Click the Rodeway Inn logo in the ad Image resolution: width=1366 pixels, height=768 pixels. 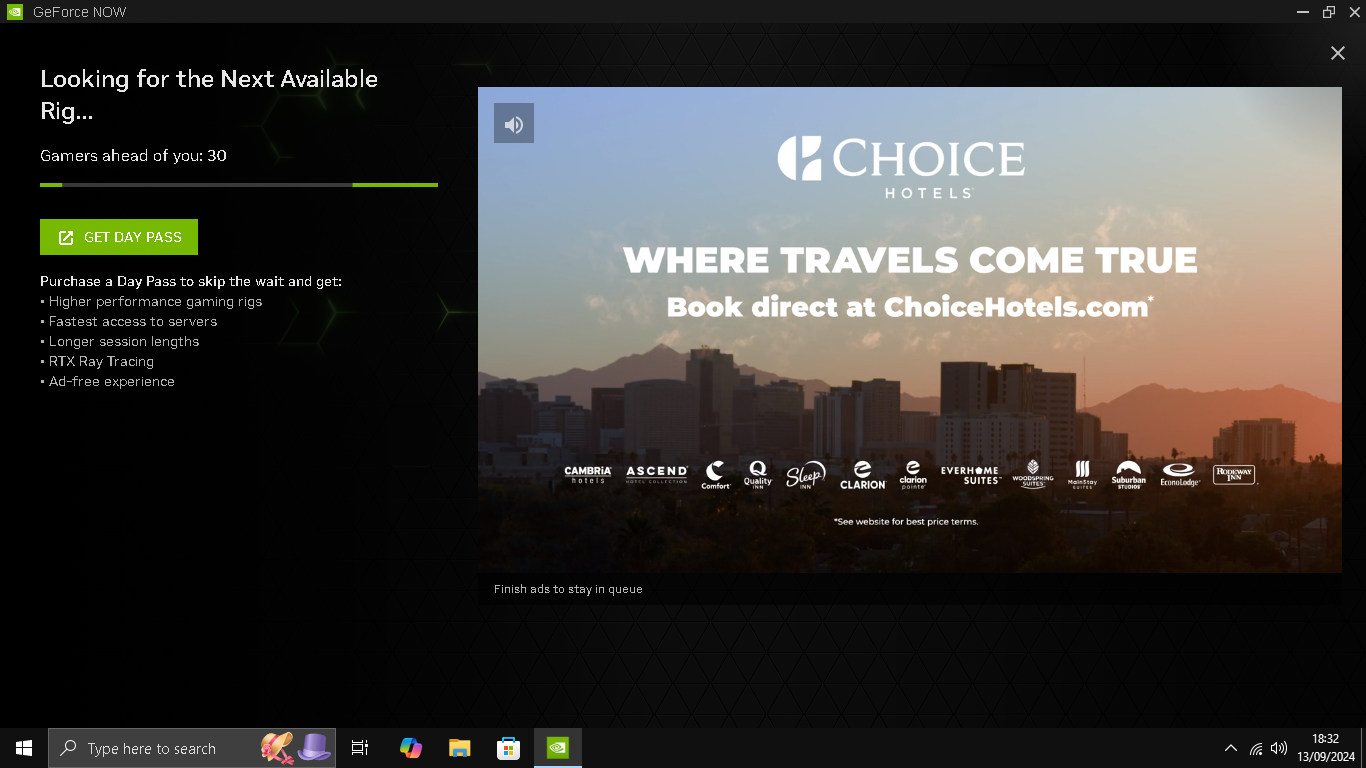coord(1235,475)
